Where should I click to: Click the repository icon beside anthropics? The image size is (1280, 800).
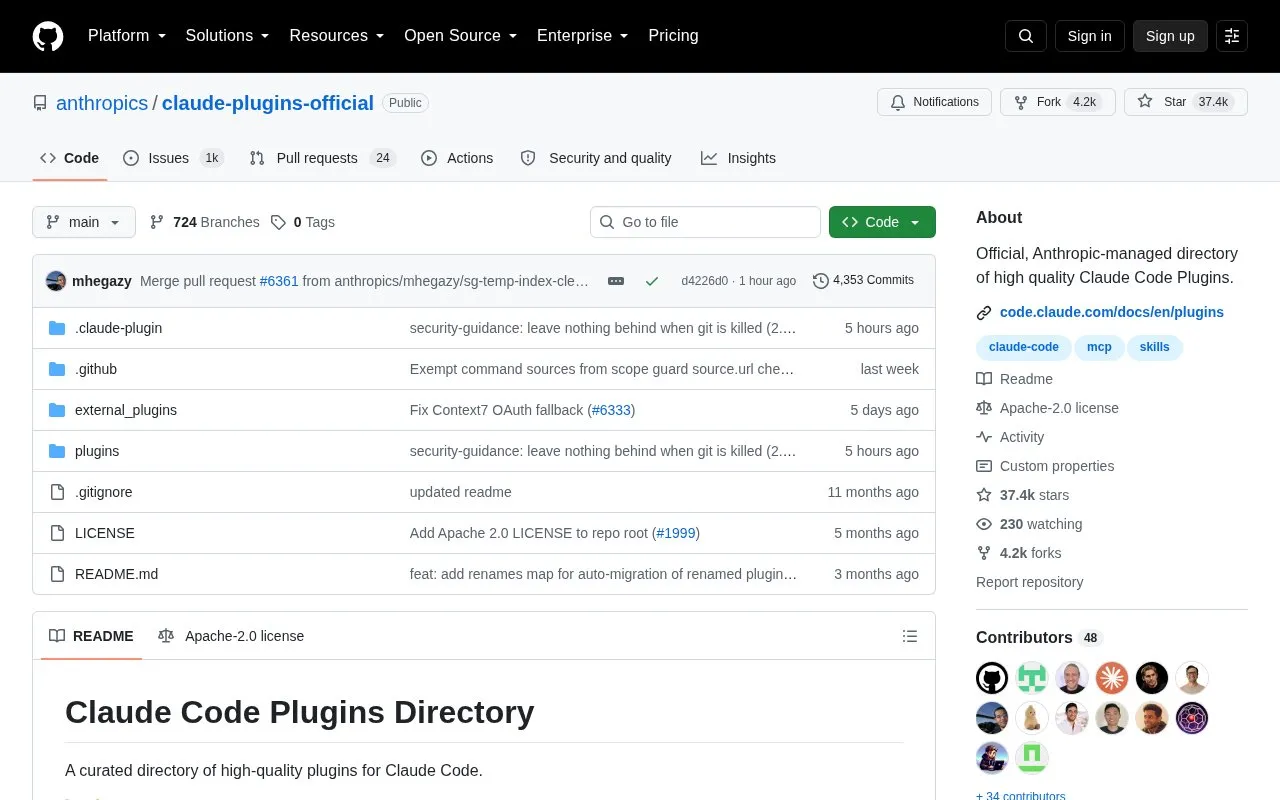pyautogui.click(x=40, y=103)
